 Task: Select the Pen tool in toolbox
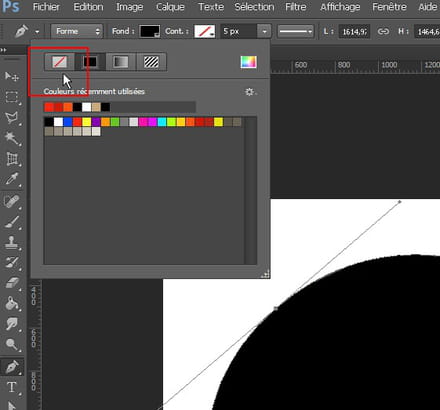coord(12,367)
